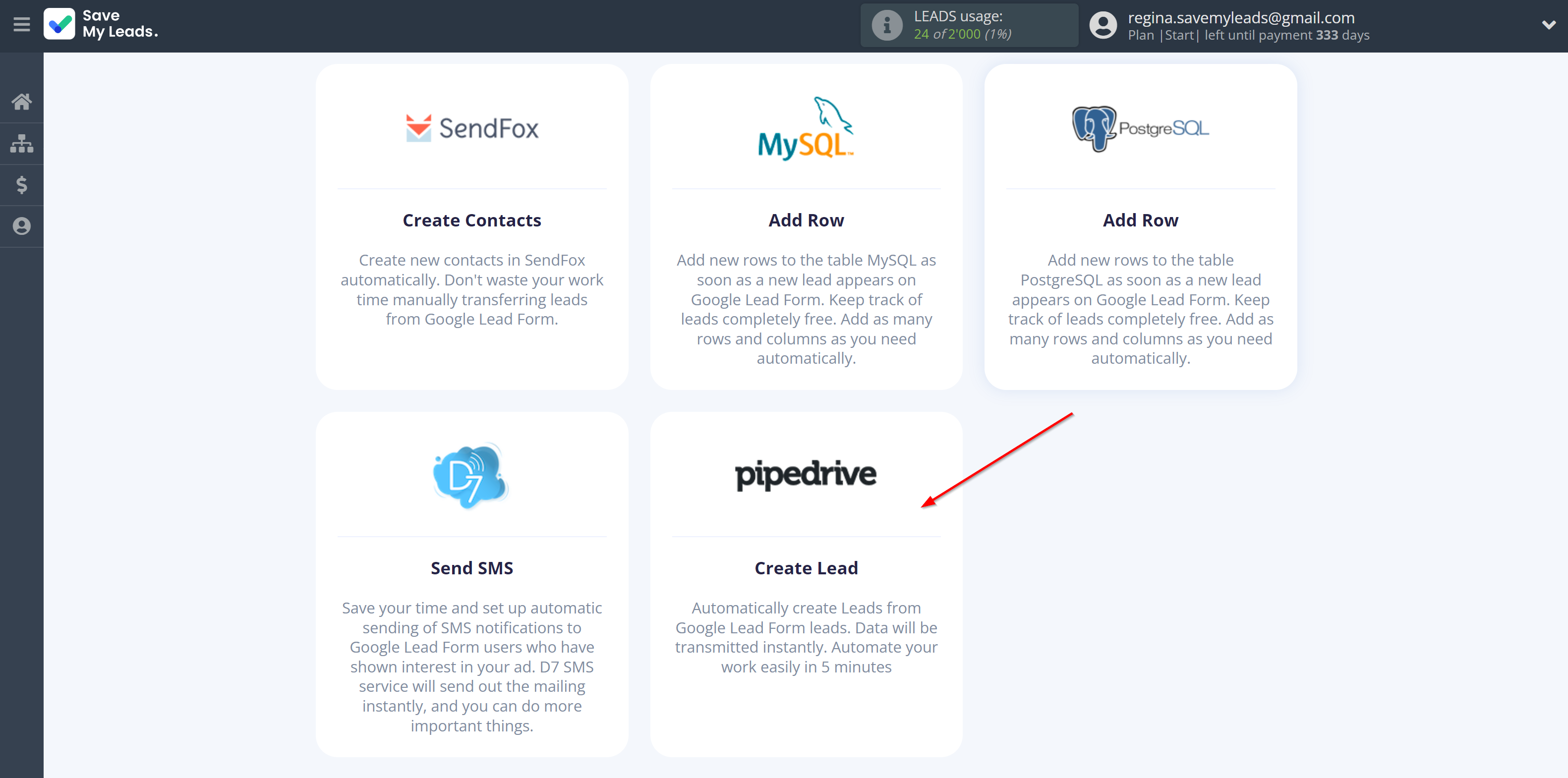Open connections sitemap icon in sidebar
1568x778 pixels.
tap(22, 144)
